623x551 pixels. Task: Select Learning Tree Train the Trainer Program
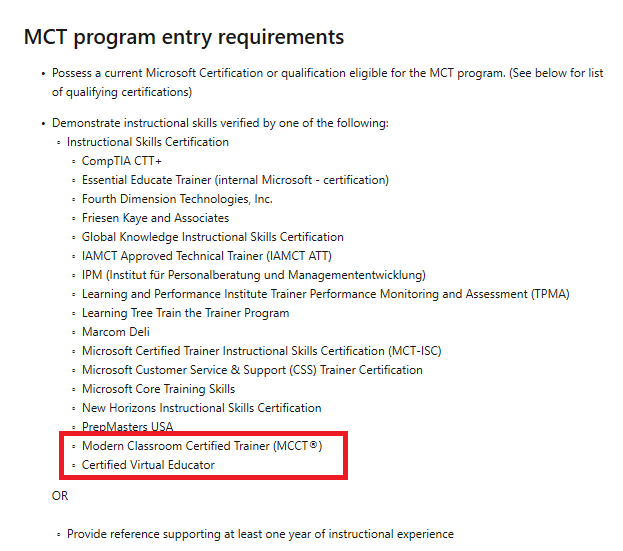185,313
